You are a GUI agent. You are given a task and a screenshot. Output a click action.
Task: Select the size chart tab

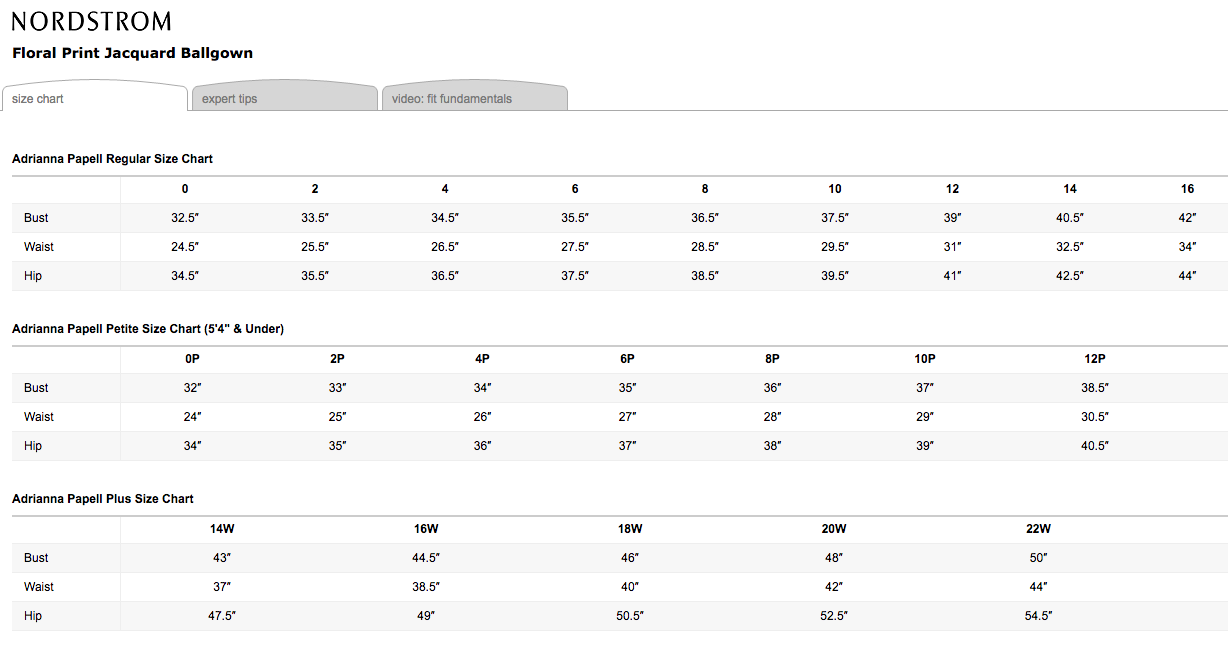38,99
